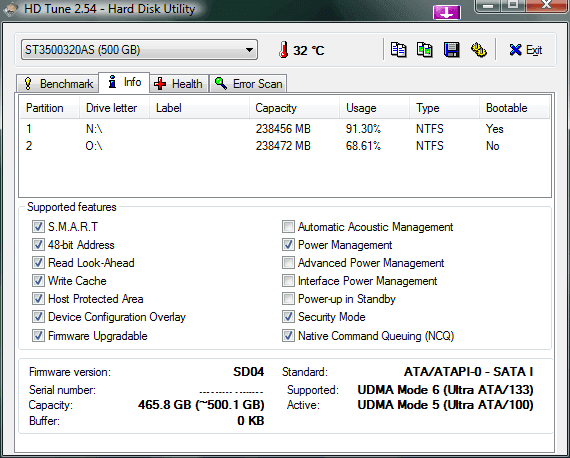
Task: Click the Usage column header
Action: pyautogui.click(x=375, y=108)
